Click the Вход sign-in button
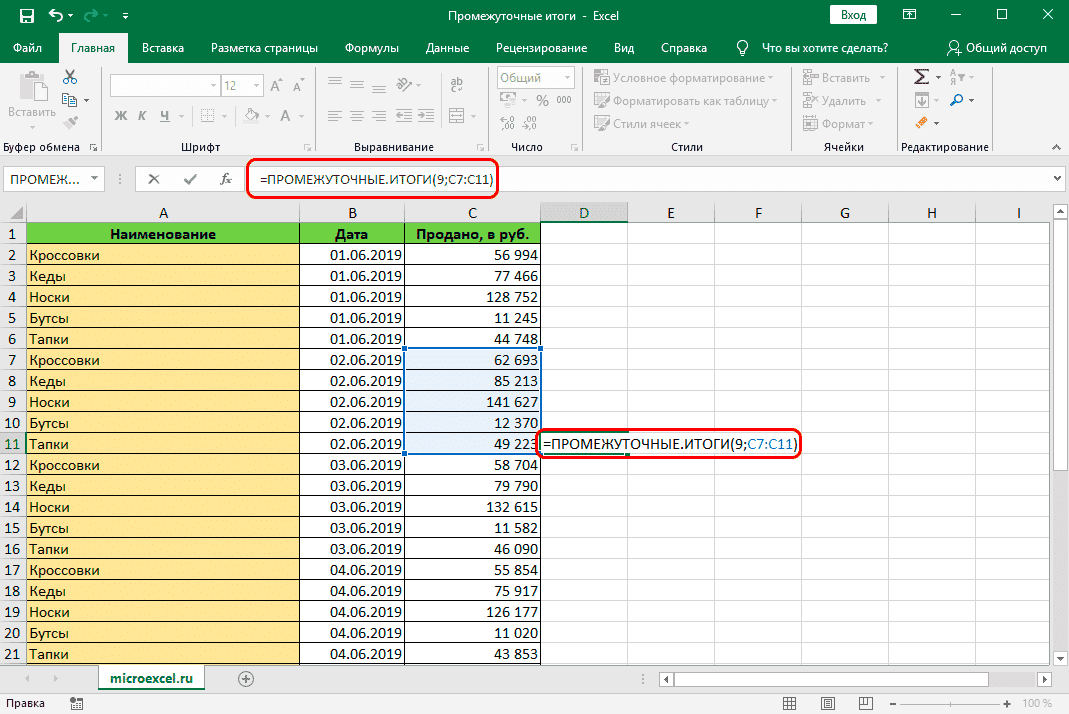 (853, 16)
